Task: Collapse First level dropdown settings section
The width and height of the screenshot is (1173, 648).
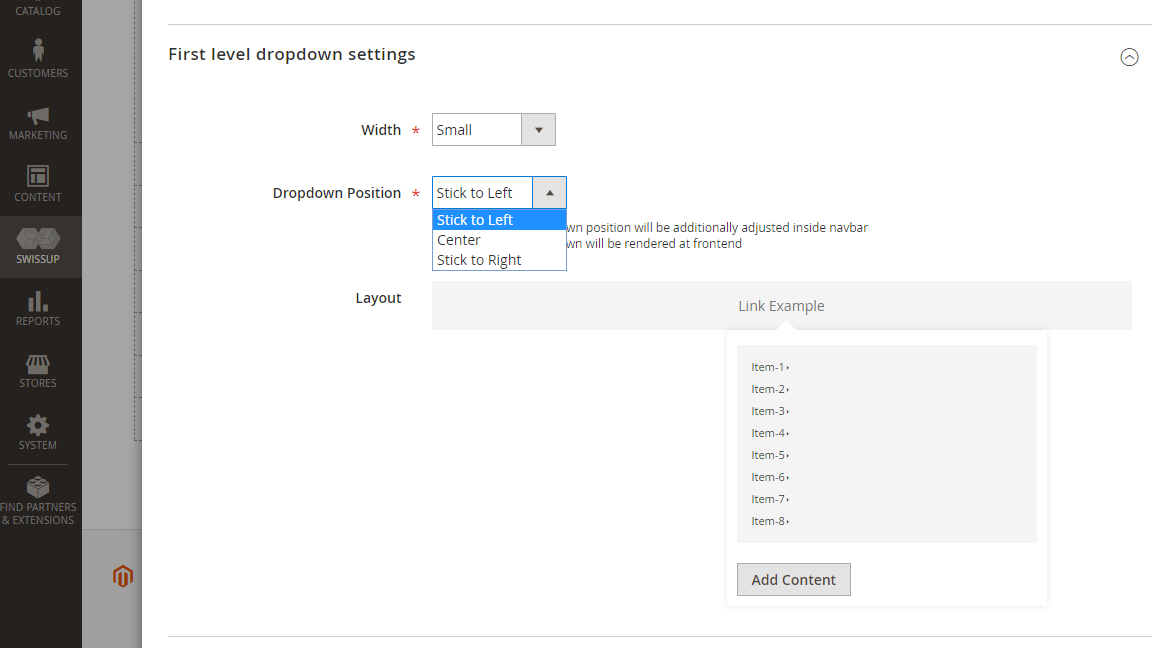Action: (1129, 57)
